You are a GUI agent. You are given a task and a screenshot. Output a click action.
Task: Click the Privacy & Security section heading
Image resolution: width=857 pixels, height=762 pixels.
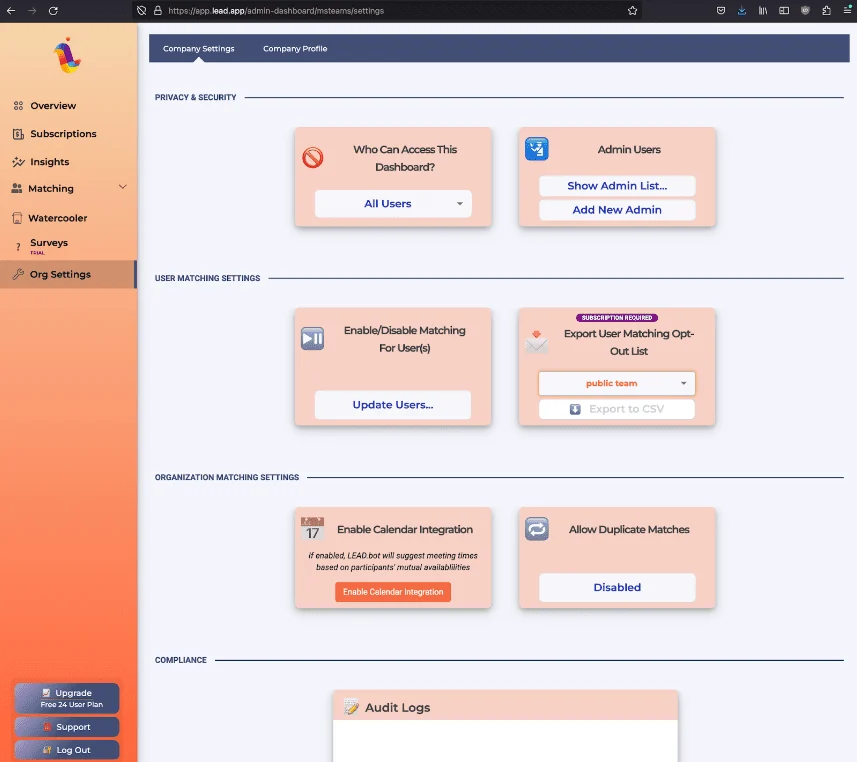tap(195, 97)
